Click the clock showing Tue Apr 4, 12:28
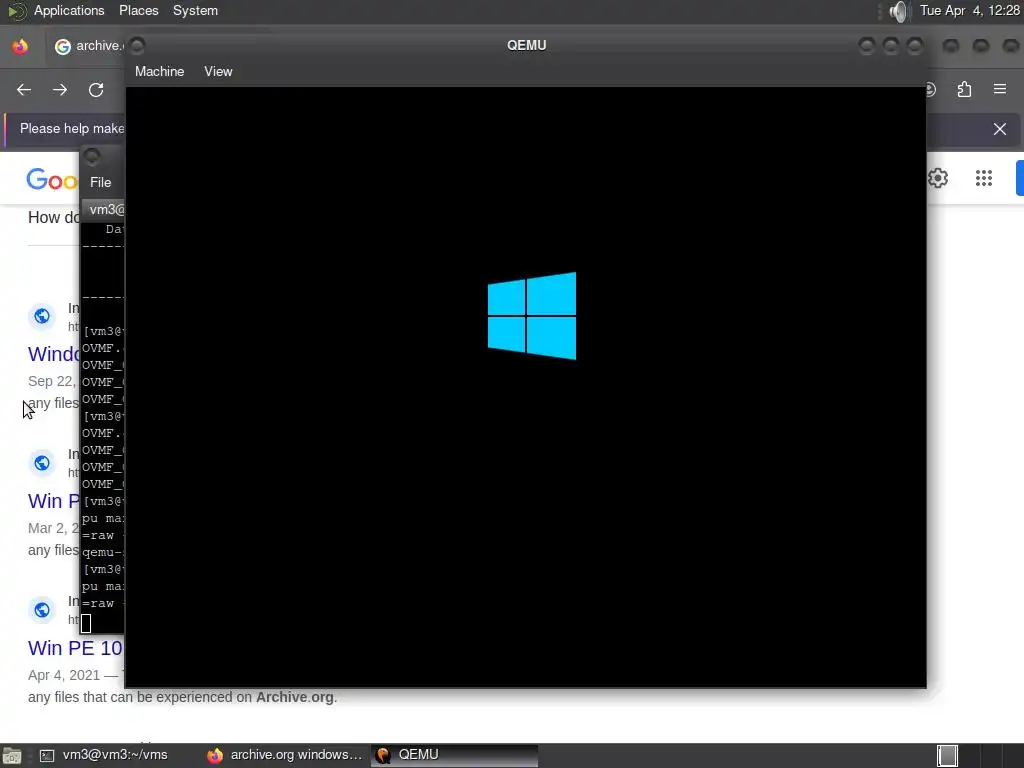This screenshot has height=768, width=1024. [969, 10]
